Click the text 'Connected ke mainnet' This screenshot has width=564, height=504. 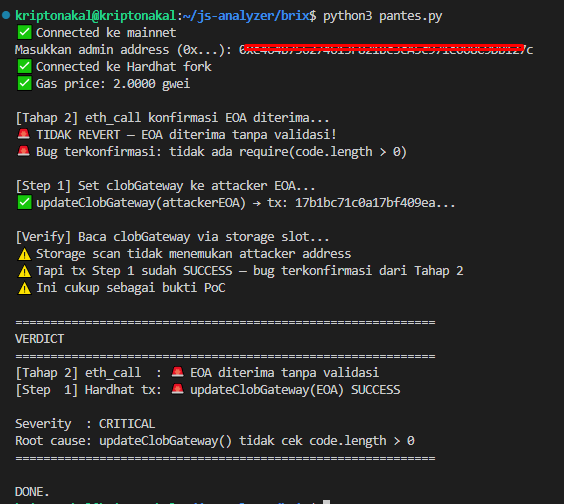106,32
